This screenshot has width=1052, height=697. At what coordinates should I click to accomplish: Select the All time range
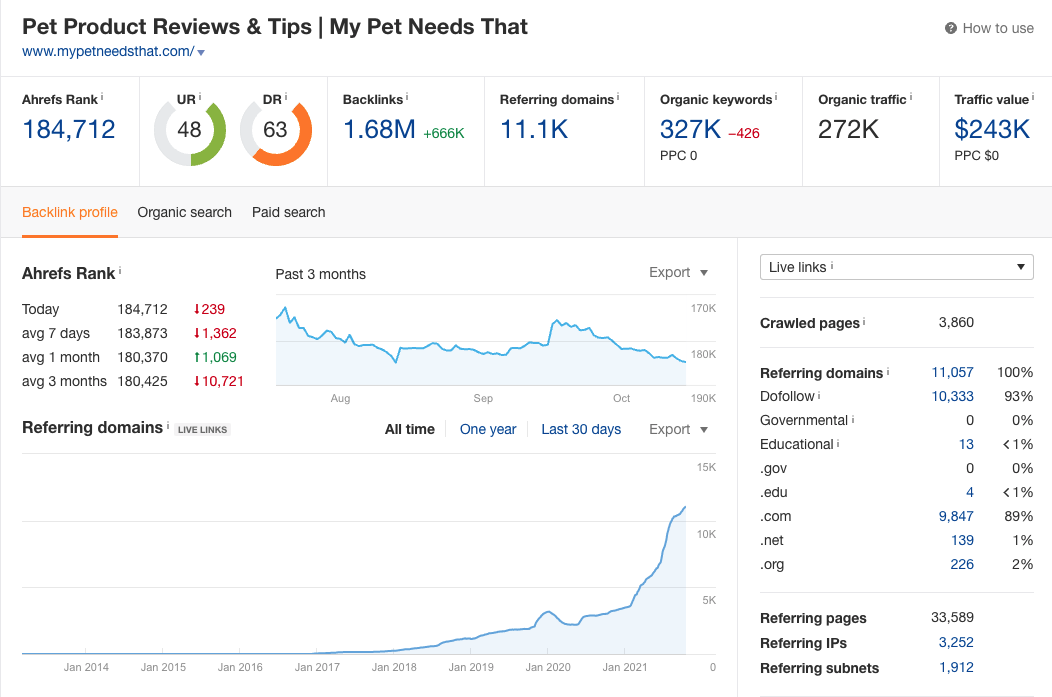click(x=409, y=429)
